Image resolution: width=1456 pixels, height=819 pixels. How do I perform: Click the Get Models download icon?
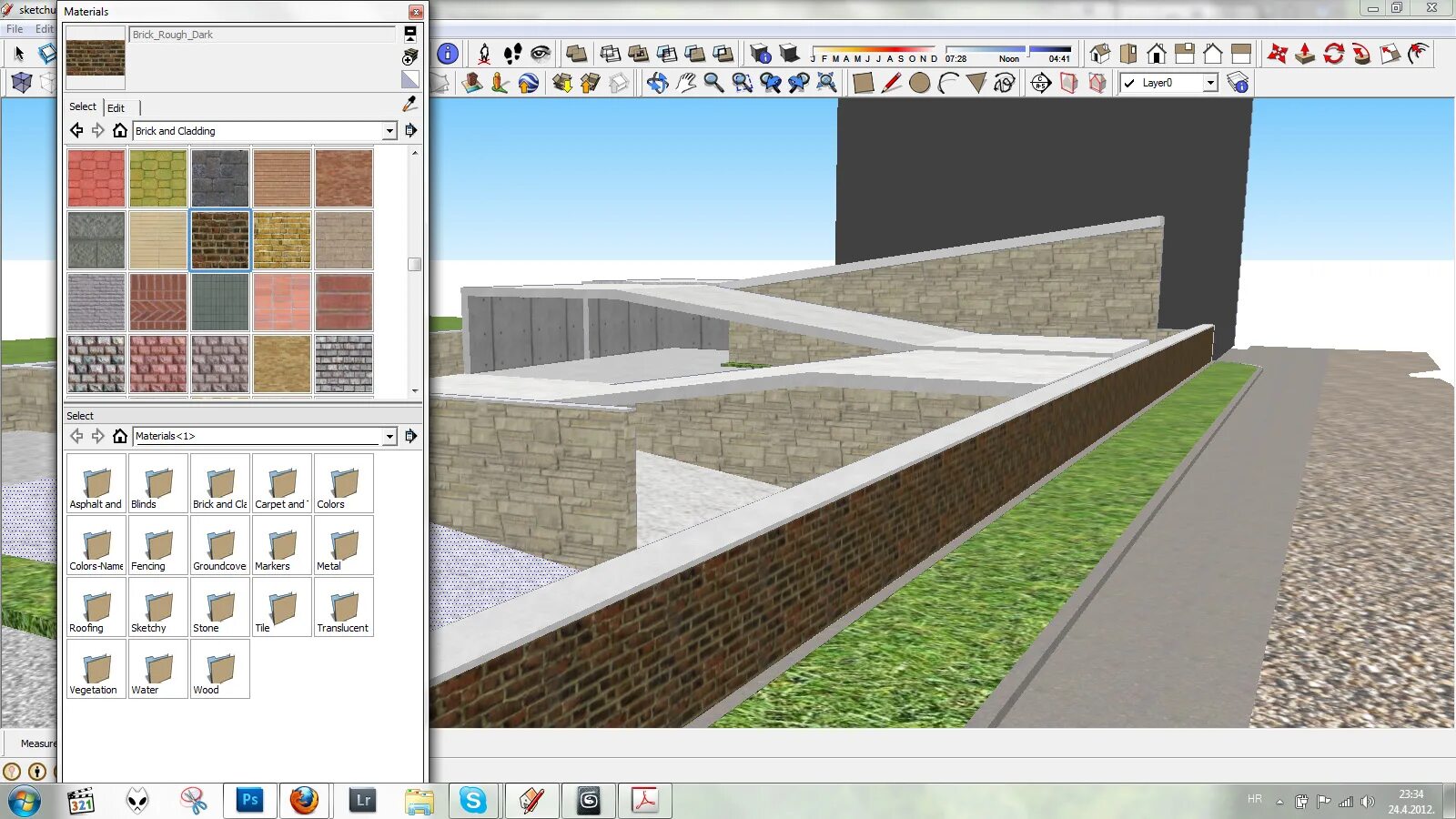click(x=562, y=84)
